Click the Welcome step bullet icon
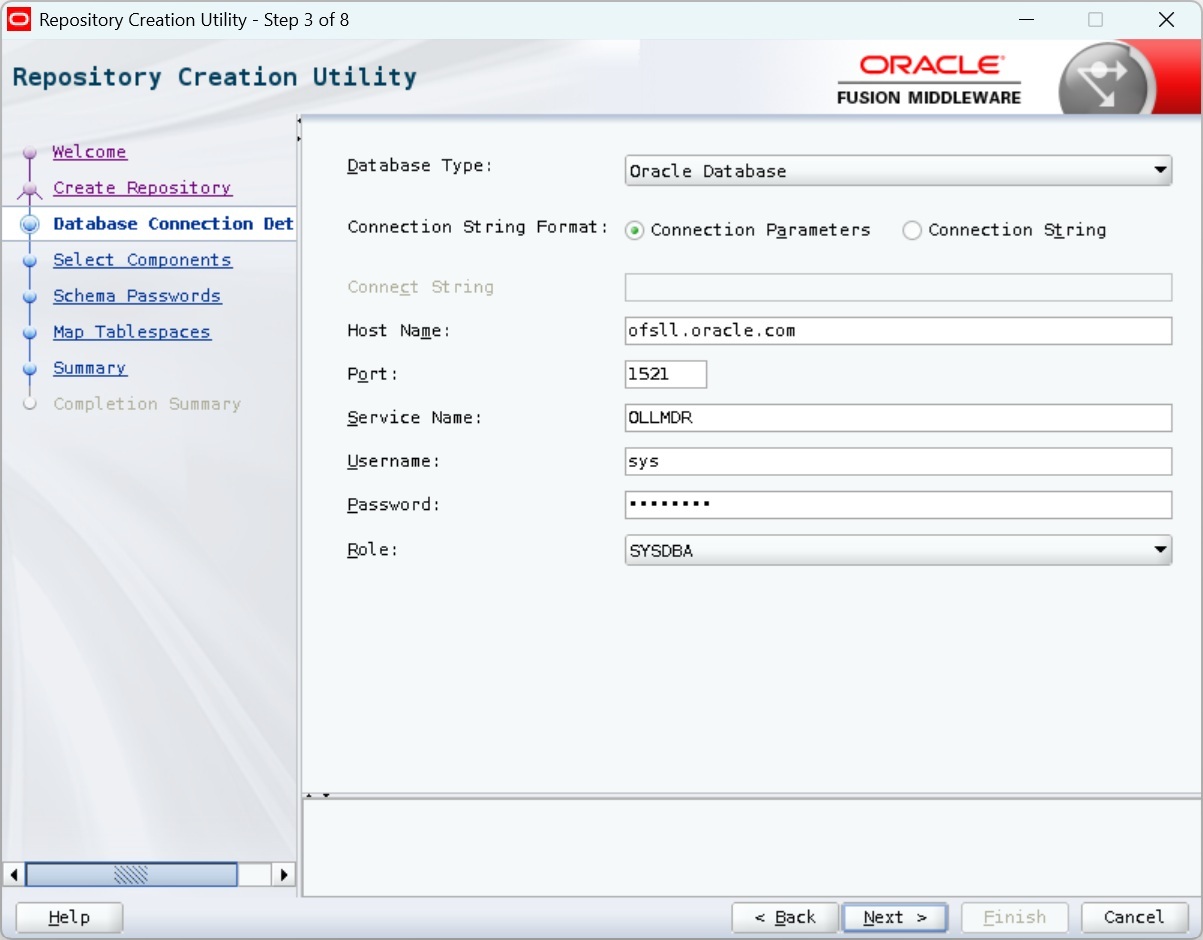1203x940 pixels. (30, 153)
